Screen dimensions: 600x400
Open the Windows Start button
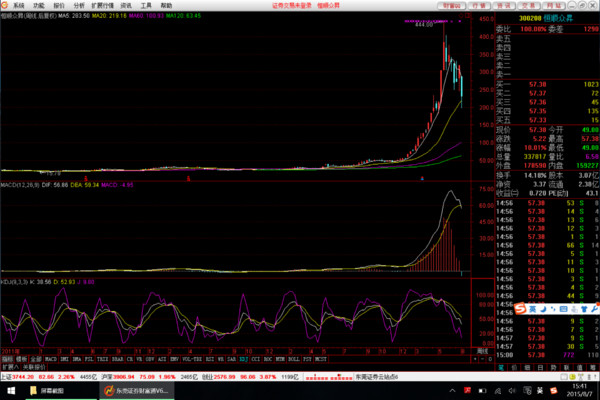(x=11, y=391)
